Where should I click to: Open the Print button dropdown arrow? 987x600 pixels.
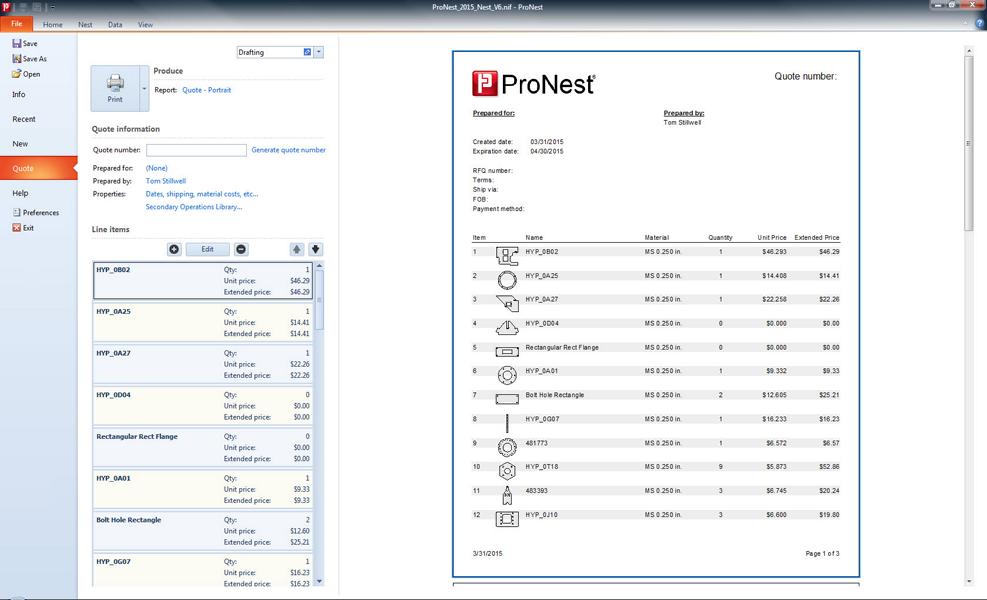[x=144, y=89]
